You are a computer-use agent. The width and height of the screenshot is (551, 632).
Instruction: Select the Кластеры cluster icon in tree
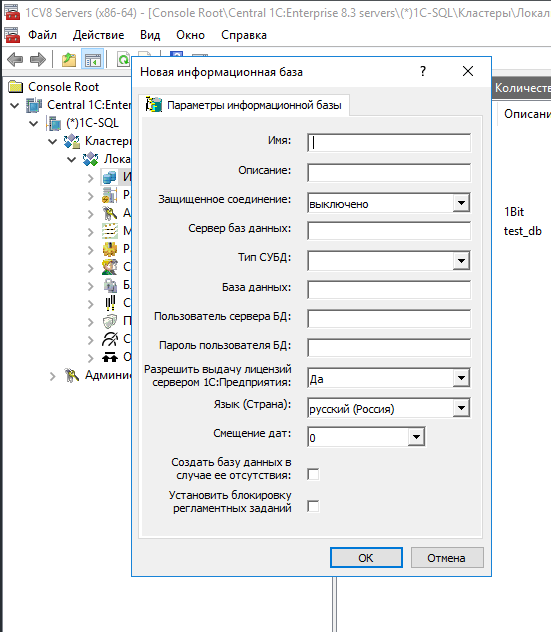72,141
